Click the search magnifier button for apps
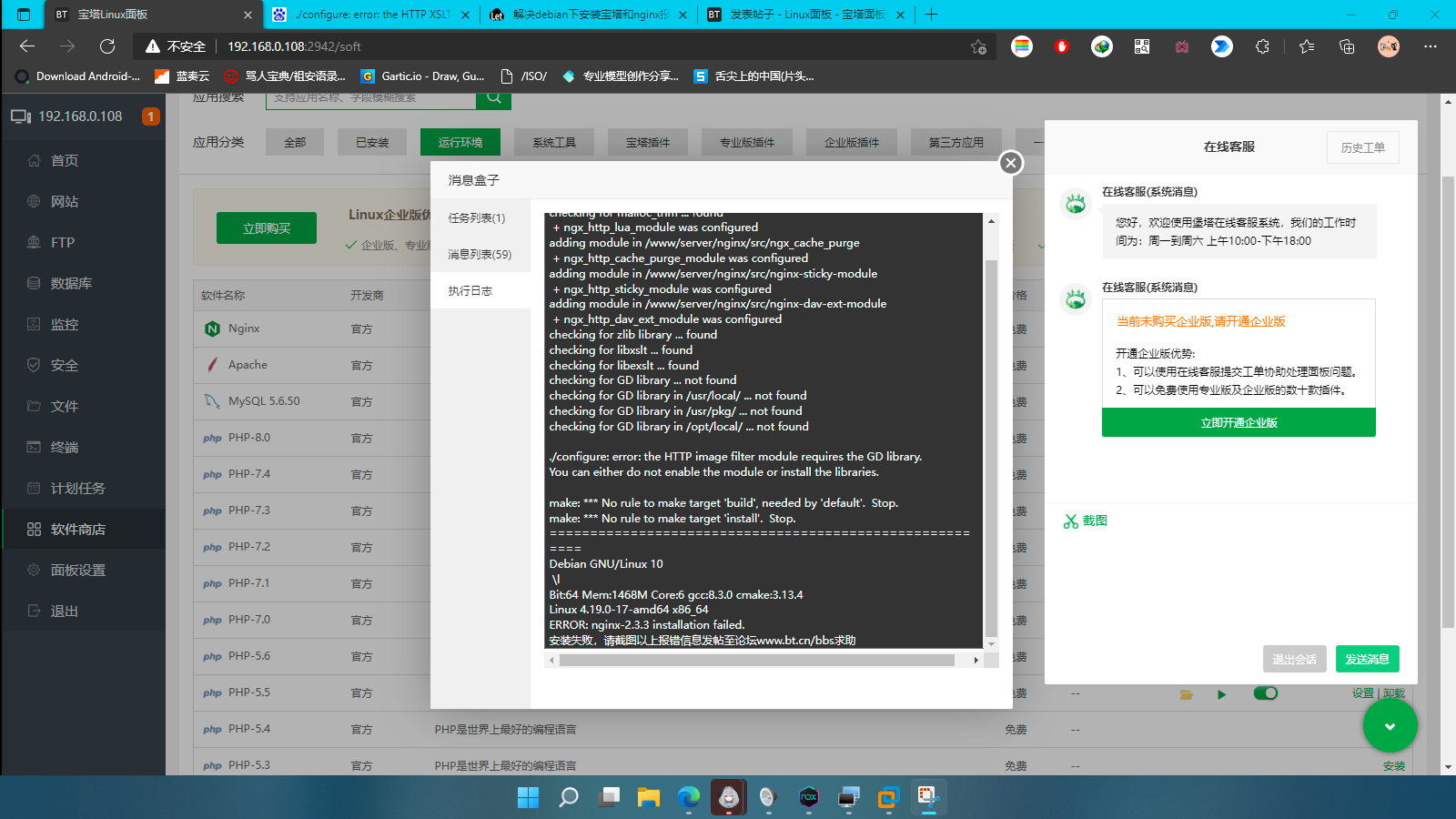This screenshot has height=819, width=1456. [x=493, y=97]
